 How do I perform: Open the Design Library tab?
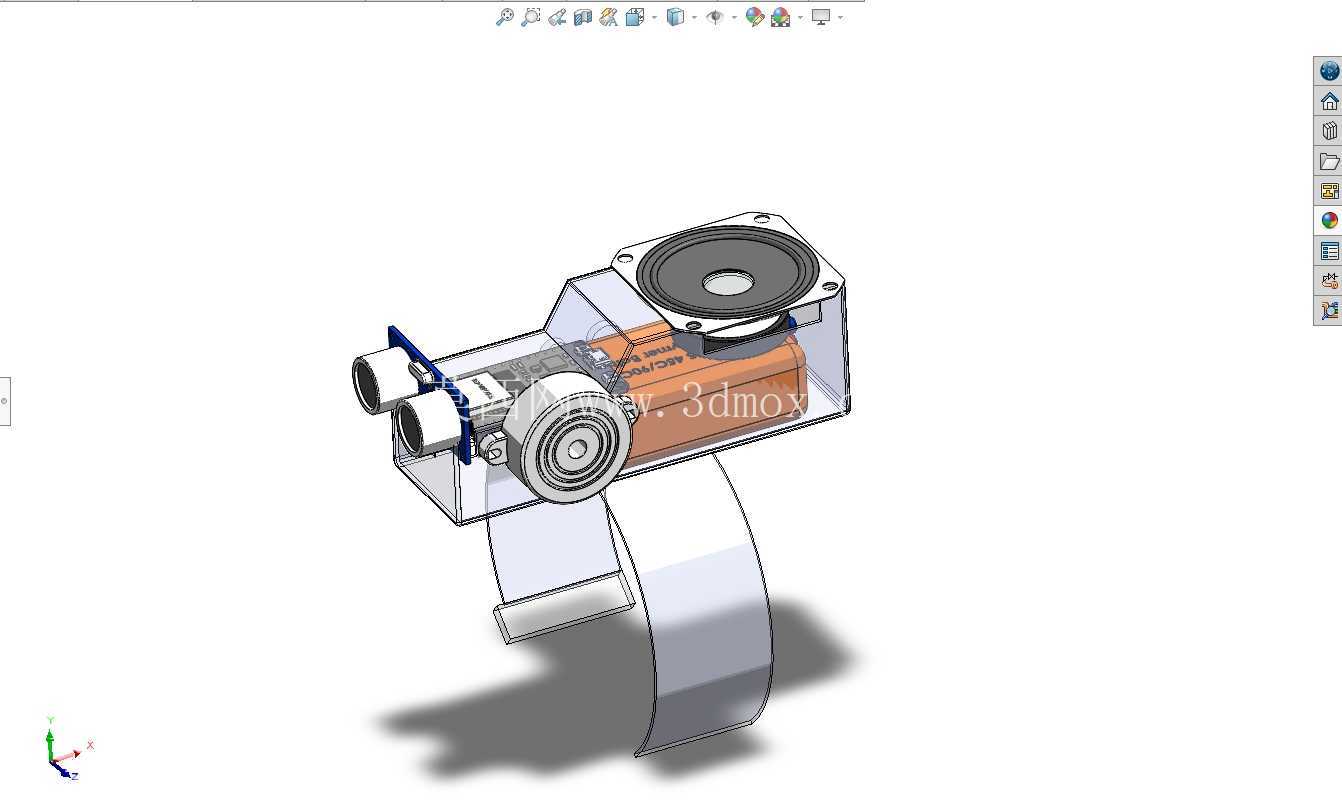(x=1329, y=131)
